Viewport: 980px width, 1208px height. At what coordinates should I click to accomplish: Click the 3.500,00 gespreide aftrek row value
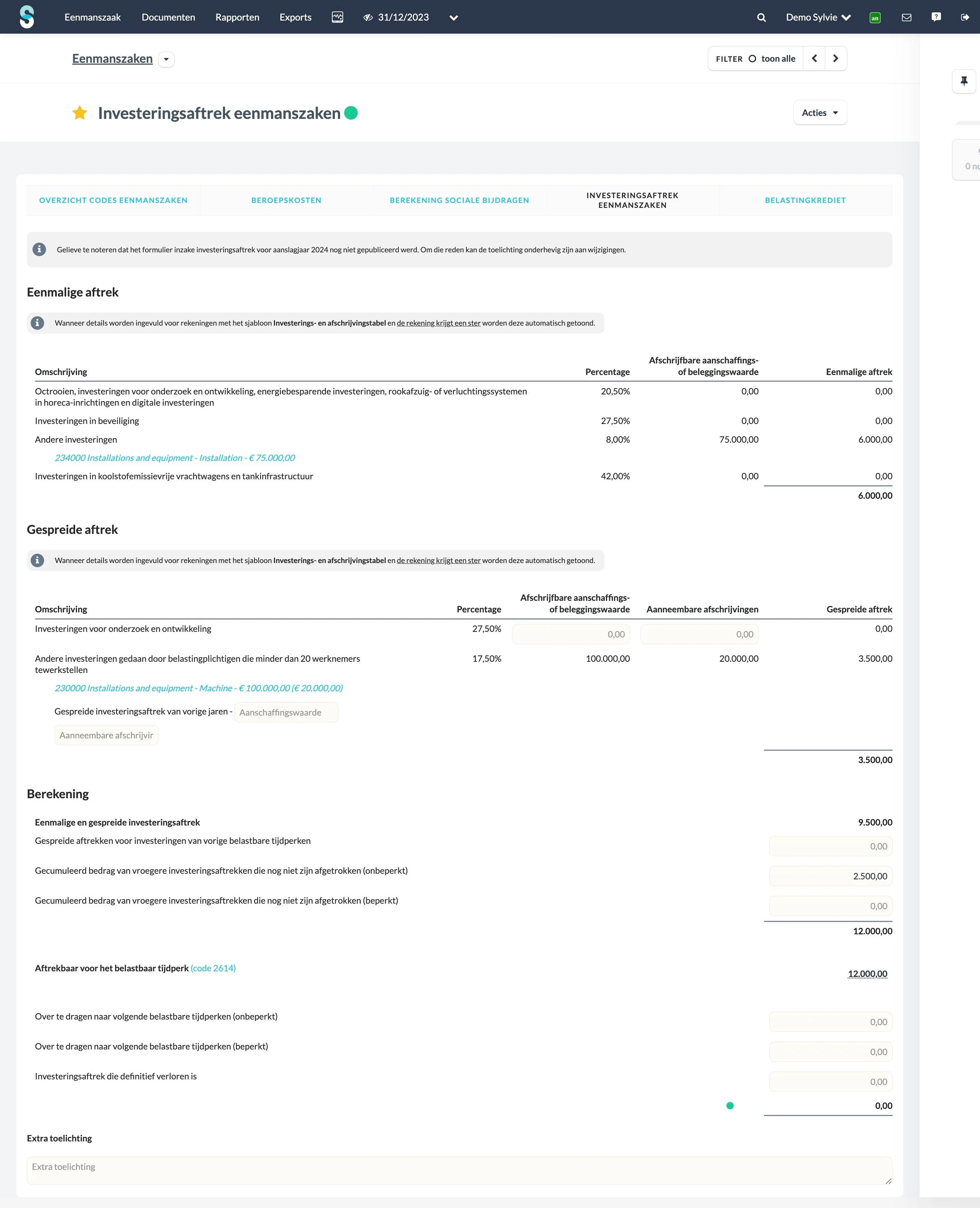[x=875, y=658]
